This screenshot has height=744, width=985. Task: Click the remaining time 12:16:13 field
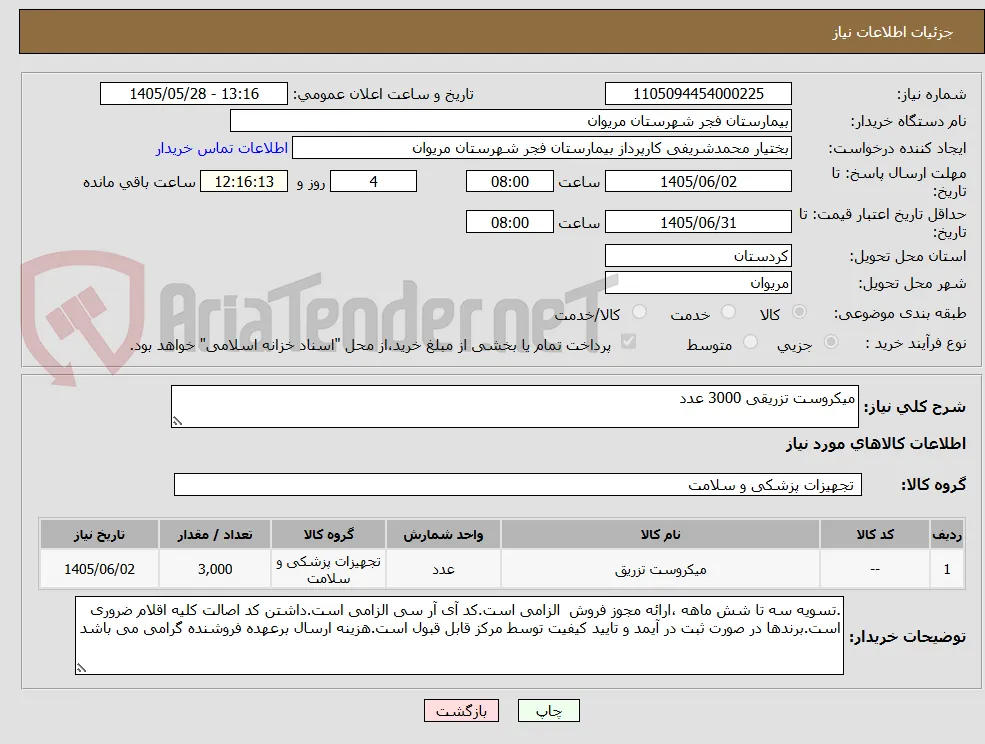pos(244,182)
